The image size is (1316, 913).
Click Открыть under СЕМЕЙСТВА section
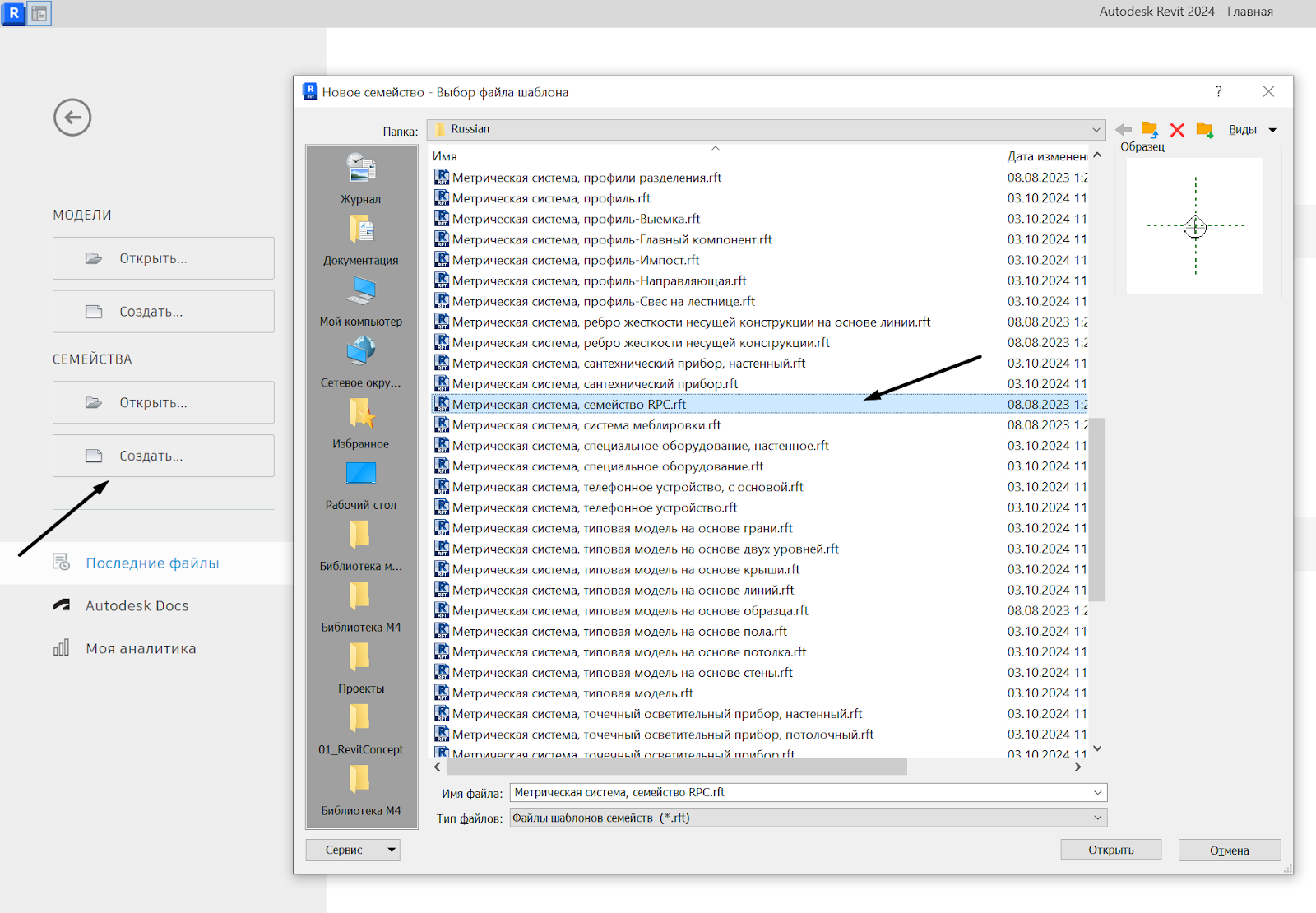click(x=164, y=402)
